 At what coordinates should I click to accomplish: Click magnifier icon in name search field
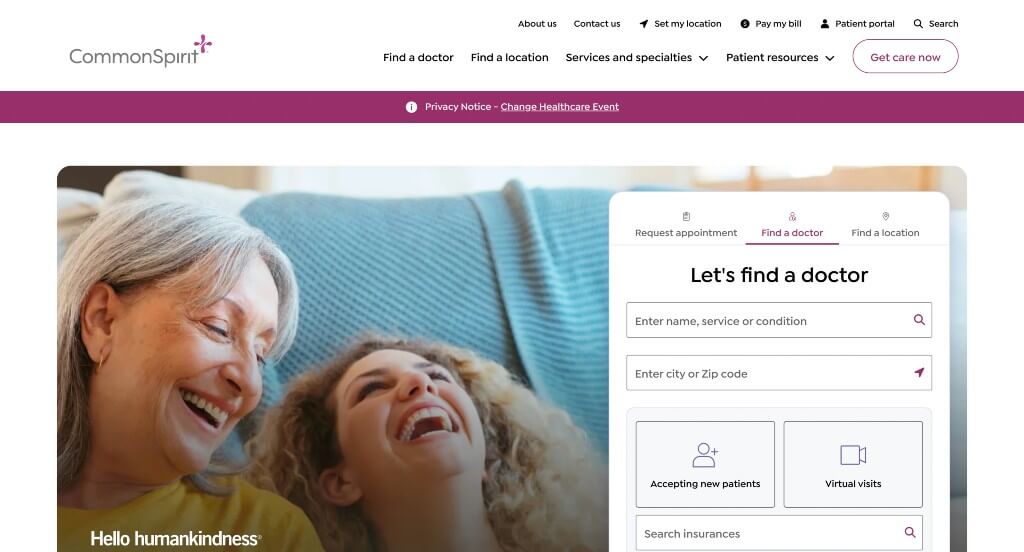[919, 320]
